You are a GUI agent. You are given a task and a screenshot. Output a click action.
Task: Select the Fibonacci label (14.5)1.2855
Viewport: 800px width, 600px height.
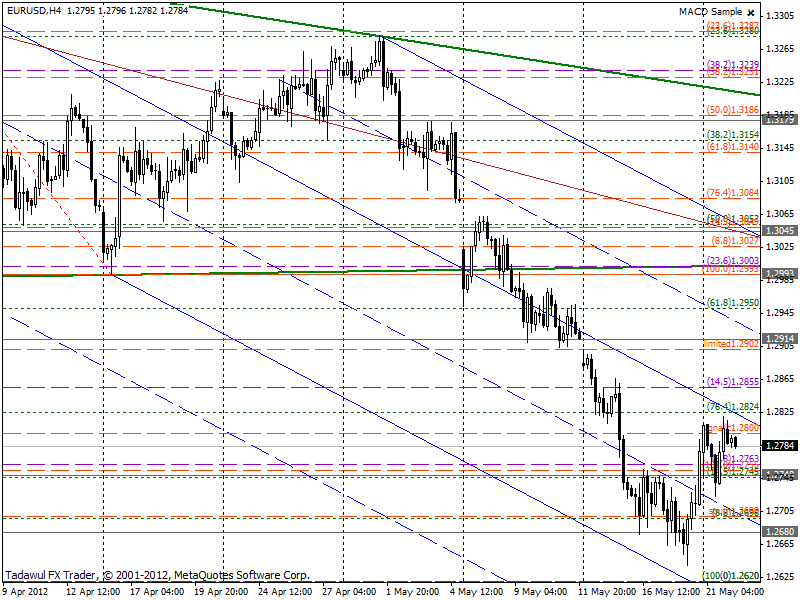[733, 382]
